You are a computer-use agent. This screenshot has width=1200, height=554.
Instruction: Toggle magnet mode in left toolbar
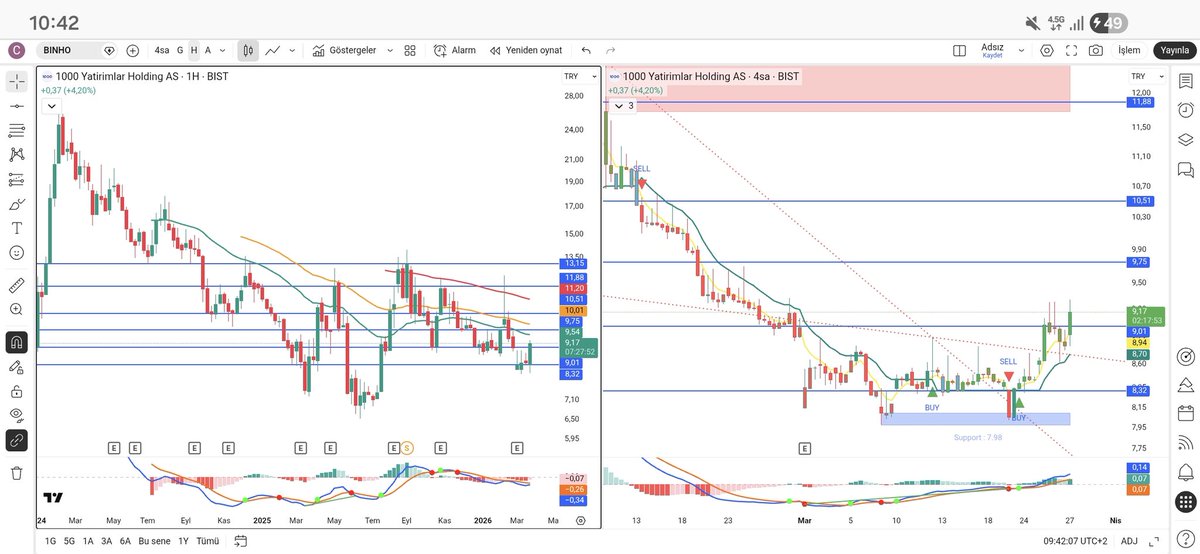click(16, 343)
